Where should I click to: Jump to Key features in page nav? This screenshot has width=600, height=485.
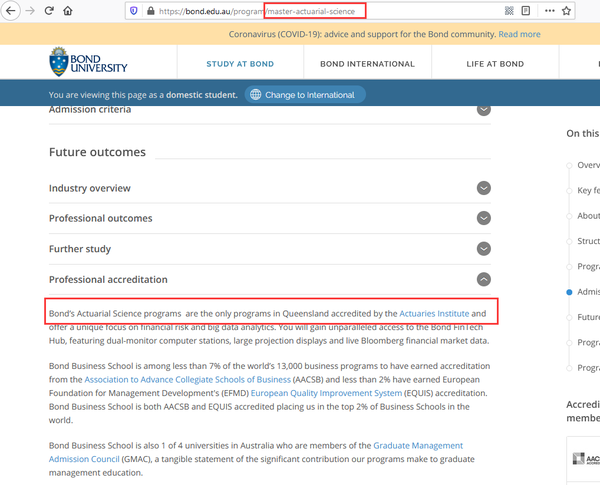click(588, 190)
